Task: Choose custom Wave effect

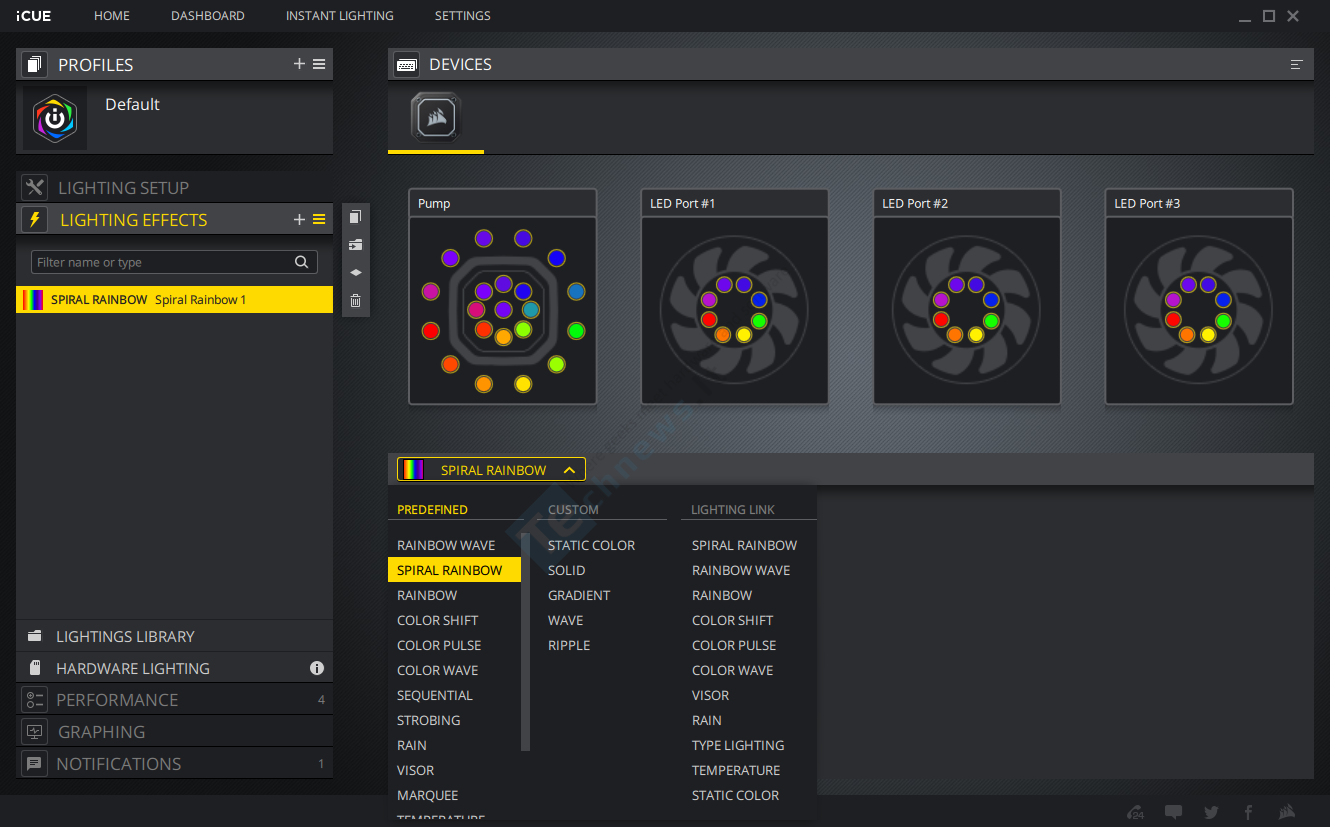Action: click(x=566, y=620)
